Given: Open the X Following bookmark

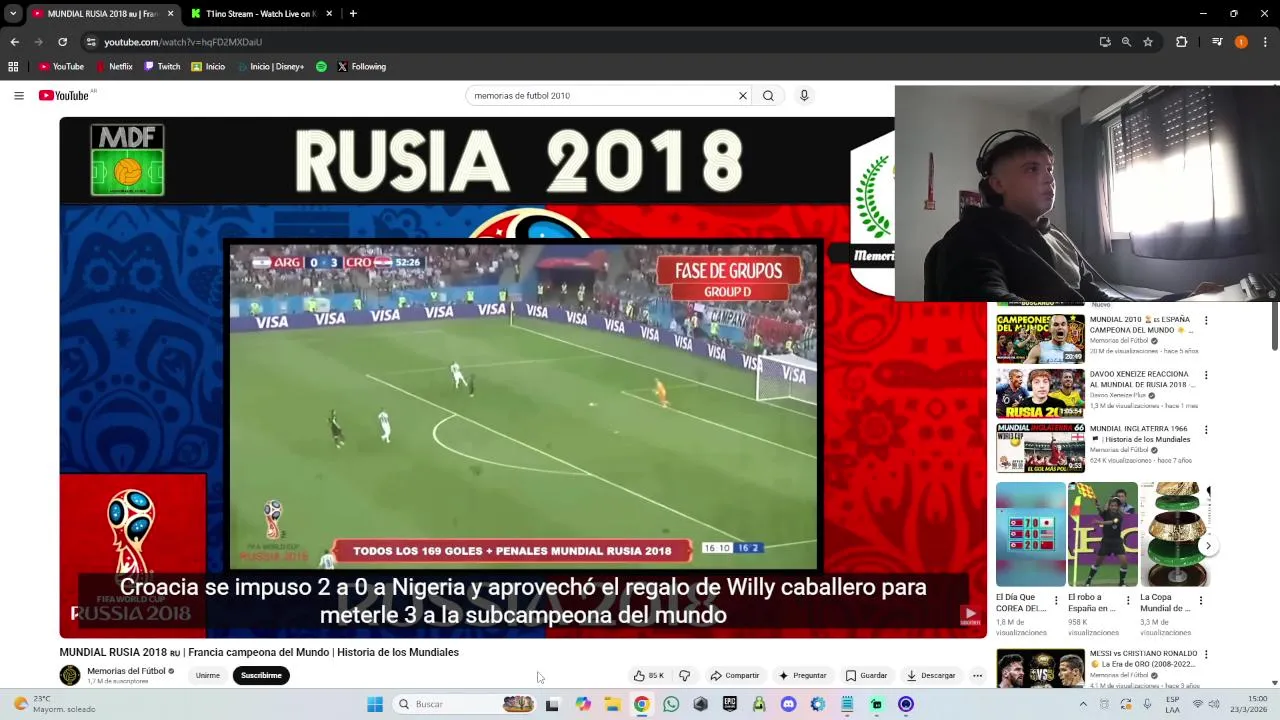Looking at the screenshot, I should point(361,67).
